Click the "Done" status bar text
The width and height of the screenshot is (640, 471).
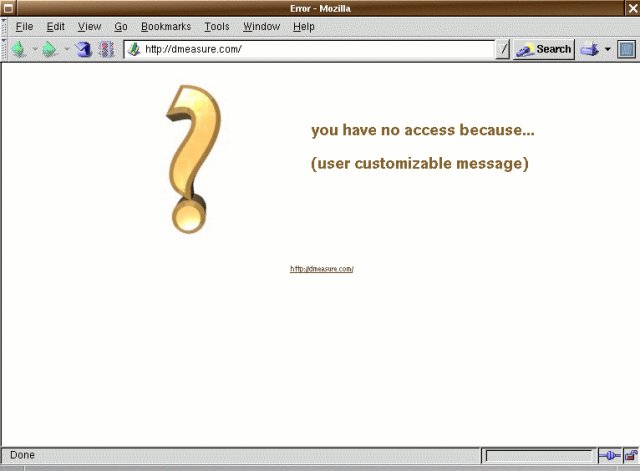coord(22,455)
